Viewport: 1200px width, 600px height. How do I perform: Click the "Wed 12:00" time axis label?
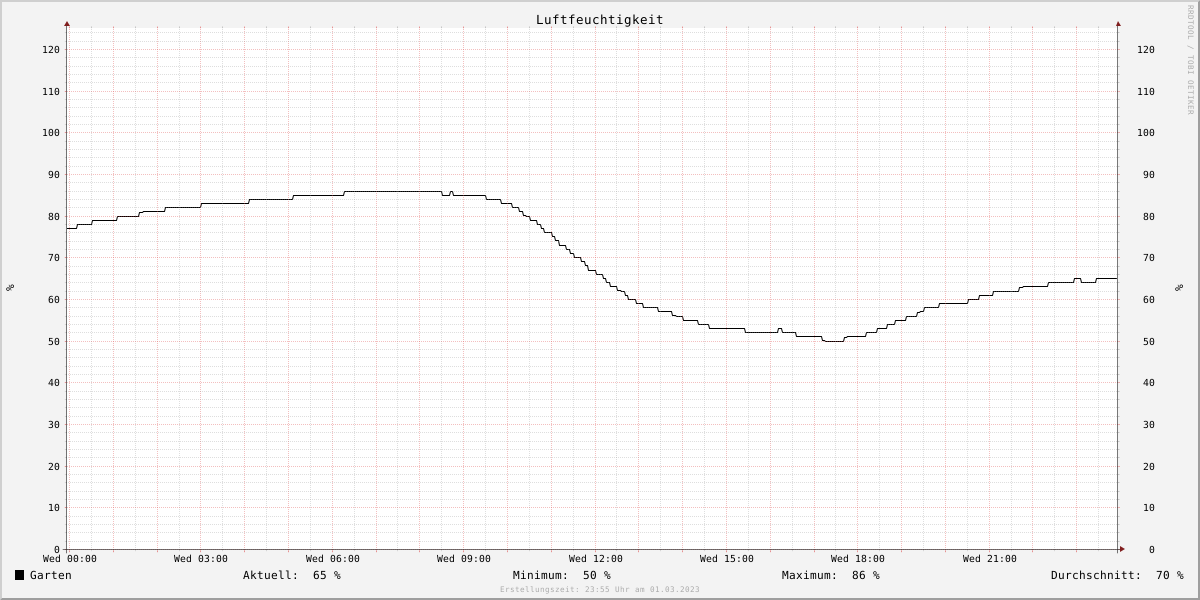pyautogui.click(x=596, y=559)
